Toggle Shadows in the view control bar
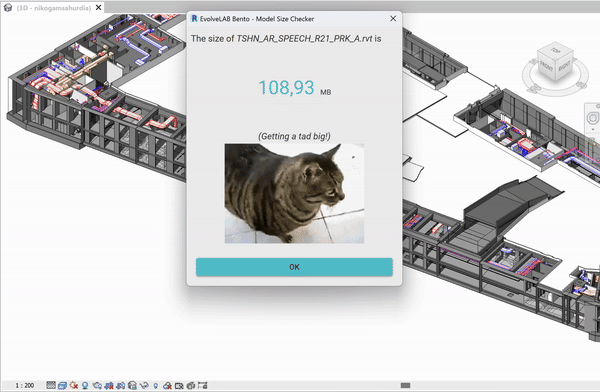This screenshot has height=392, width=600. click(85, 385)
